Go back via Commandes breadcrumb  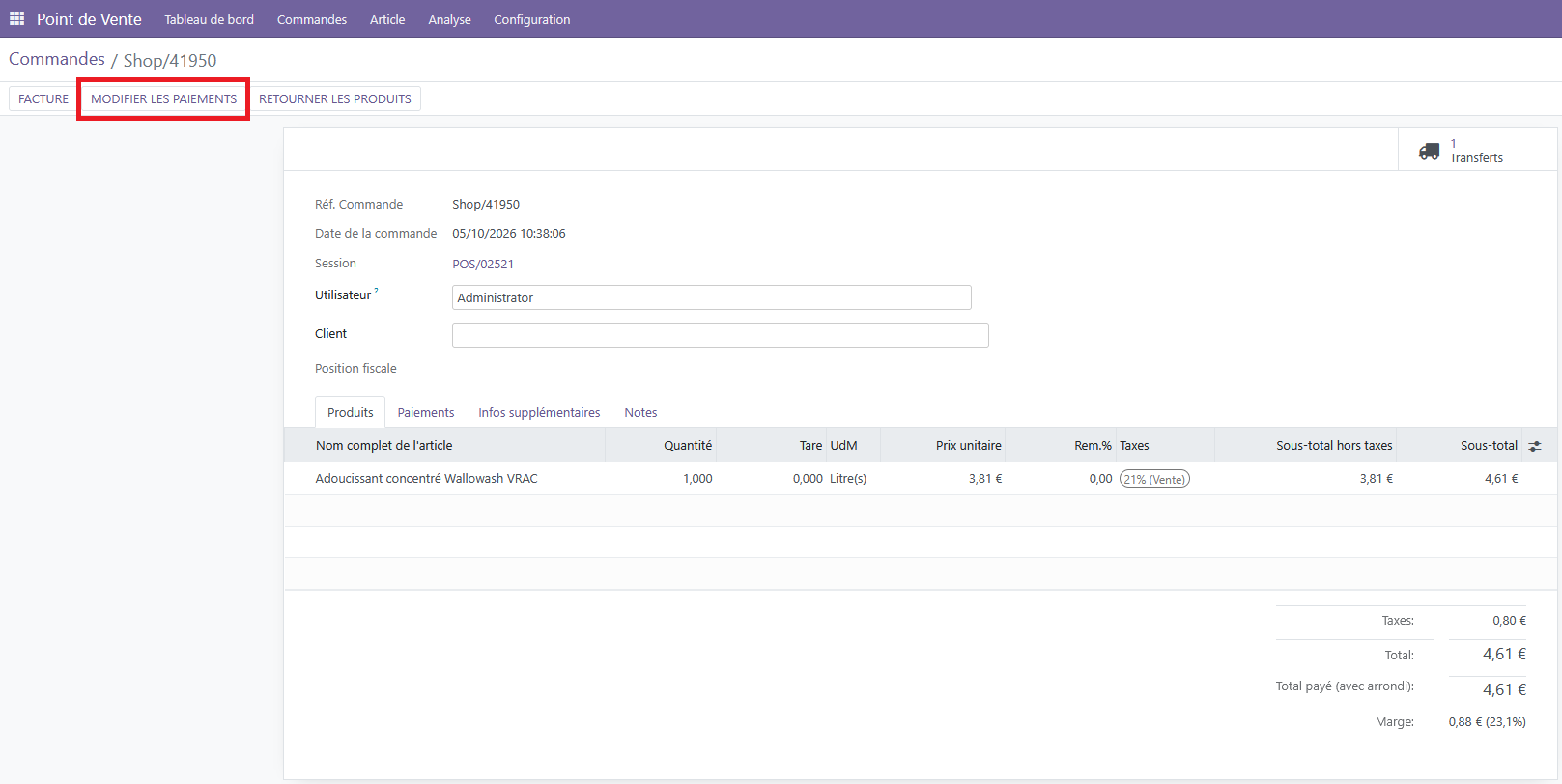tap(57, 59)
